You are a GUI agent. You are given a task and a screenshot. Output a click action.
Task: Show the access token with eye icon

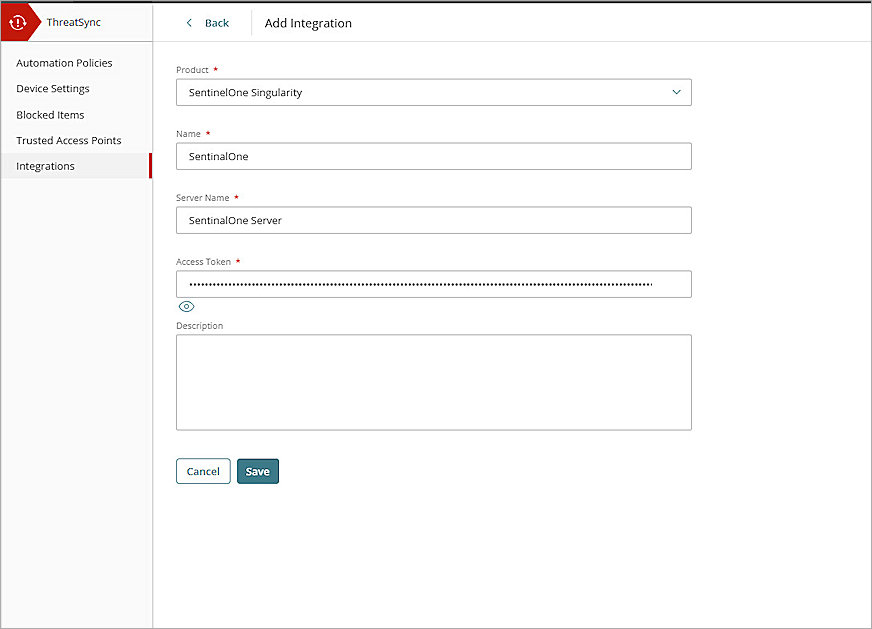click(x=186, y=306)
